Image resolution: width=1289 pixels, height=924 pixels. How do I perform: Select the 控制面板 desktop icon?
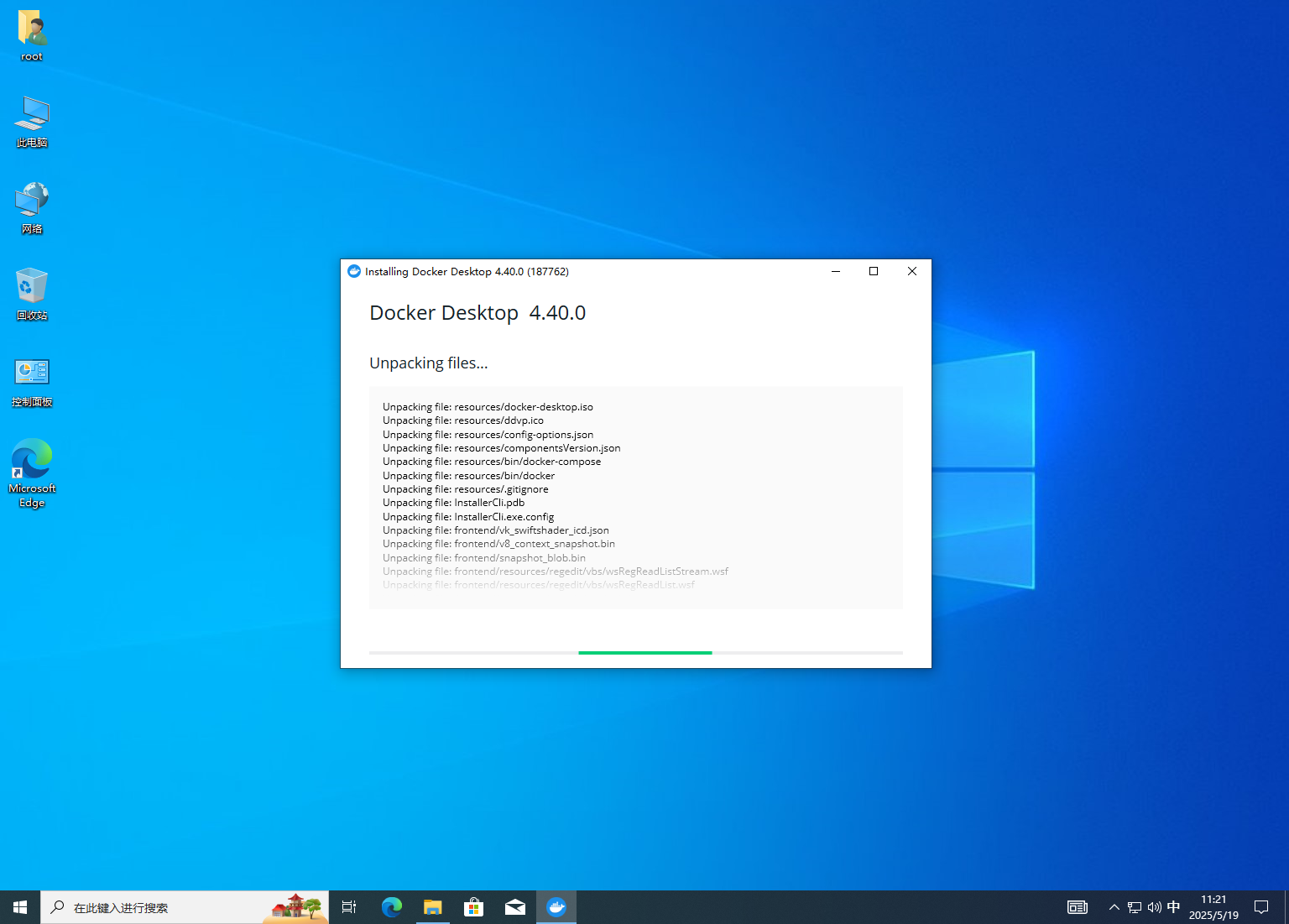coord(32,382)
